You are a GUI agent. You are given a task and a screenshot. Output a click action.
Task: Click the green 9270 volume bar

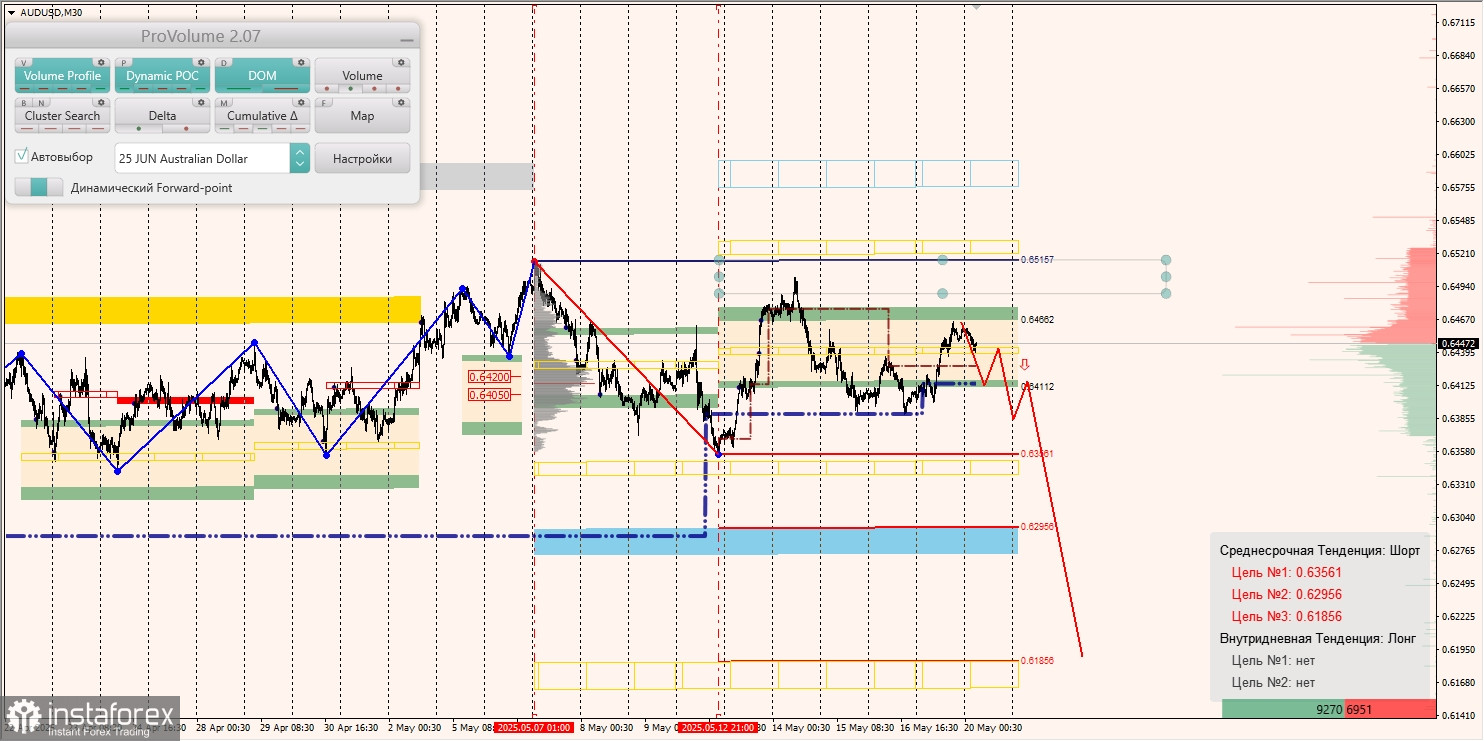[x=1284, y=709]
